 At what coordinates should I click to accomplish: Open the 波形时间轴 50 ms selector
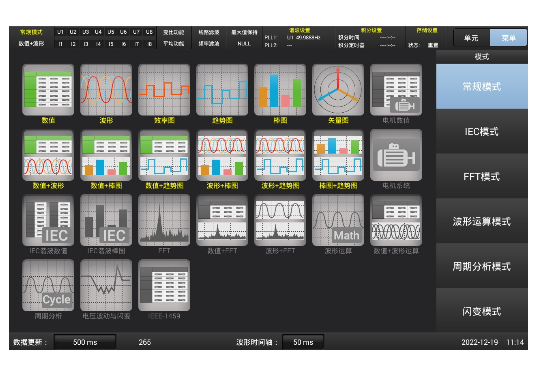point(303,342)
